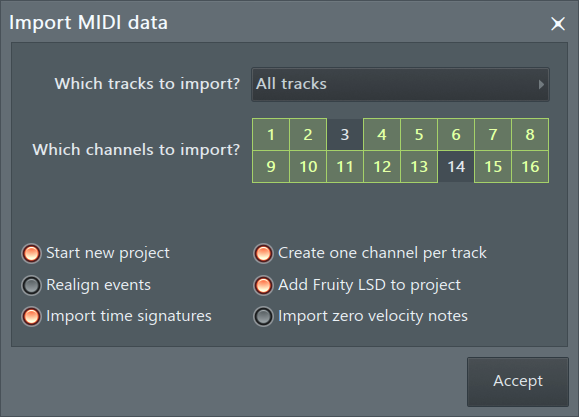The image size is (579, 417).
Task: Enable MIDI channel 3 for import
Action: click(345, 134)
